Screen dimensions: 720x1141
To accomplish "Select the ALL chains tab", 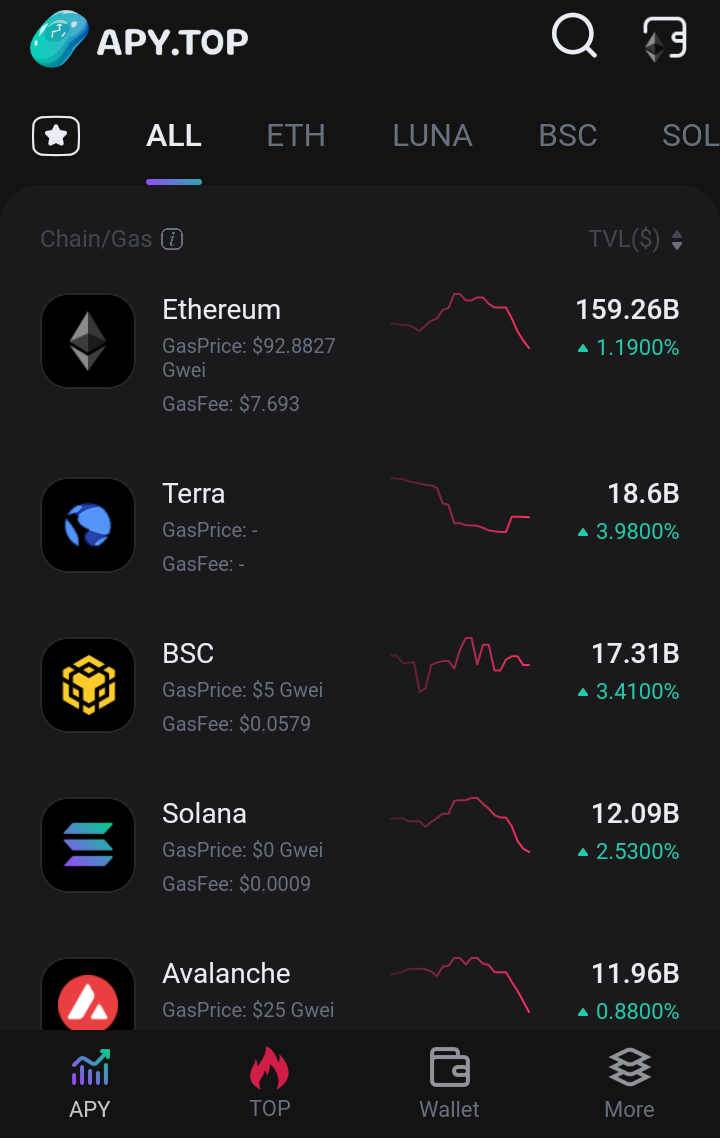I will (x=173, y=136).
